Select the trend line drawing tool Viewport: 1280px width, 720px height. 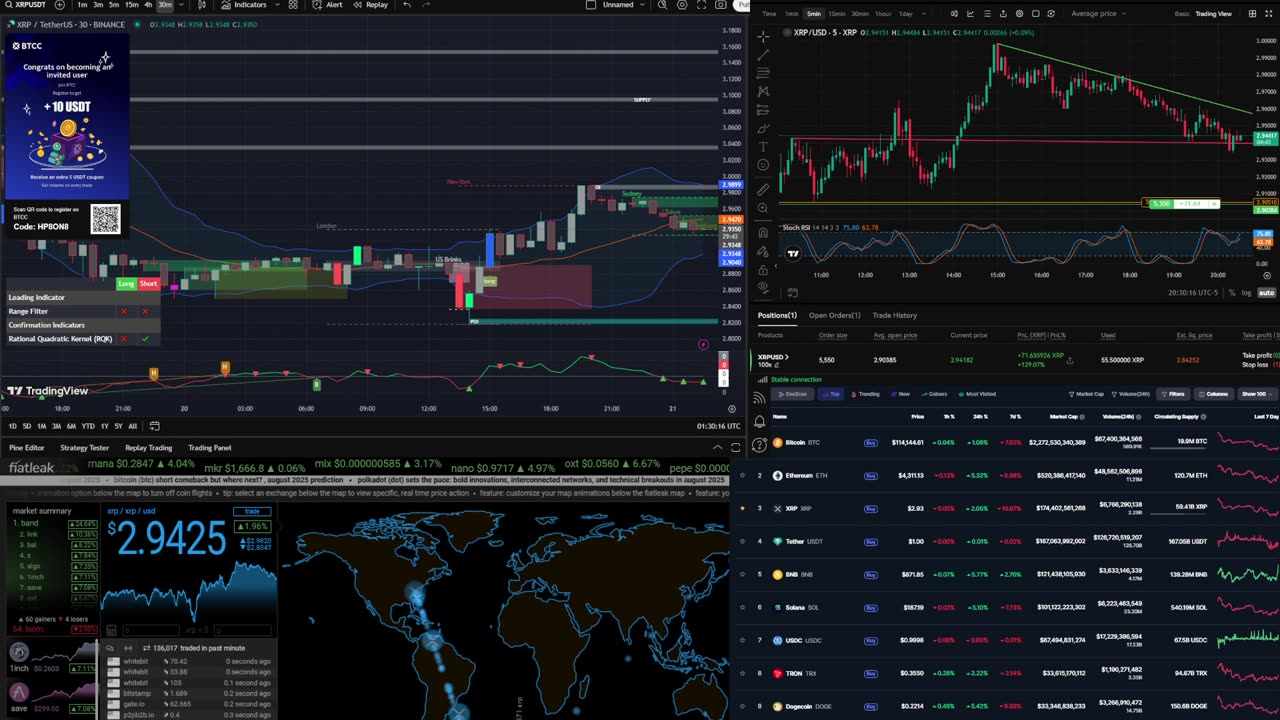tap(763, 55)
